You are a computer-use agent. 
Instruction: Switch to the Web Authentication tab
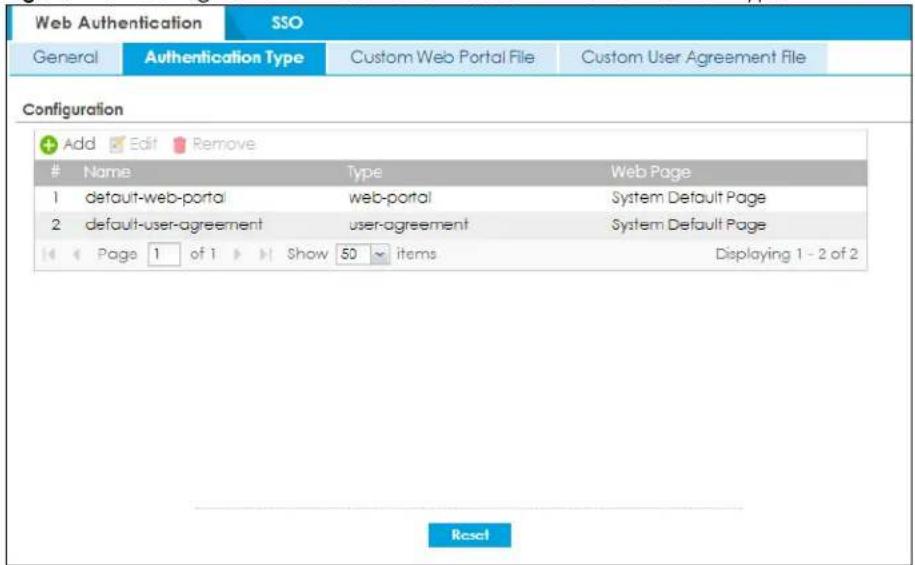118,23
